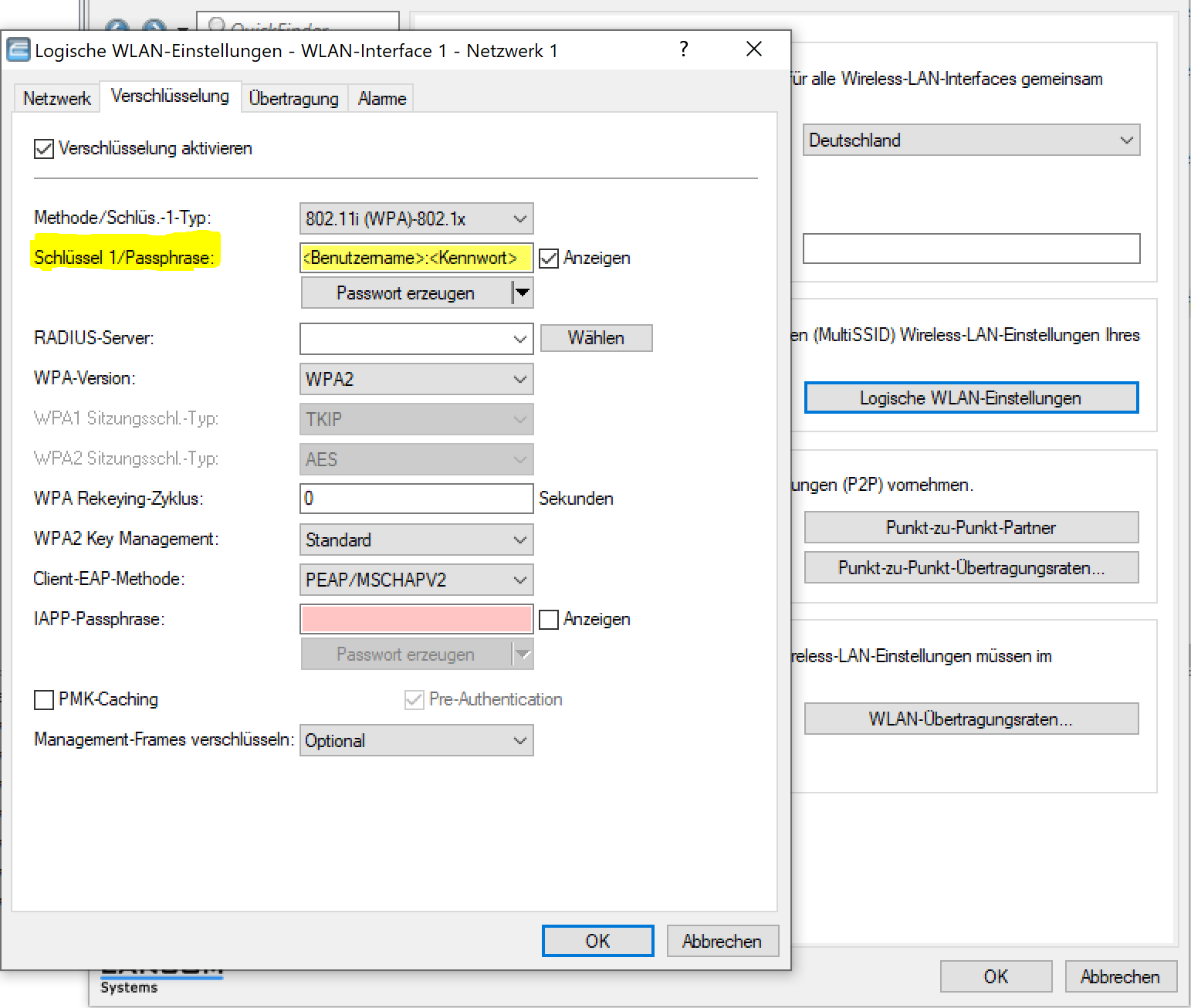Click the help question mark icon
Image resolution: width=1191 pixels, height=1008 pixels.
click(x=684, y=49)
